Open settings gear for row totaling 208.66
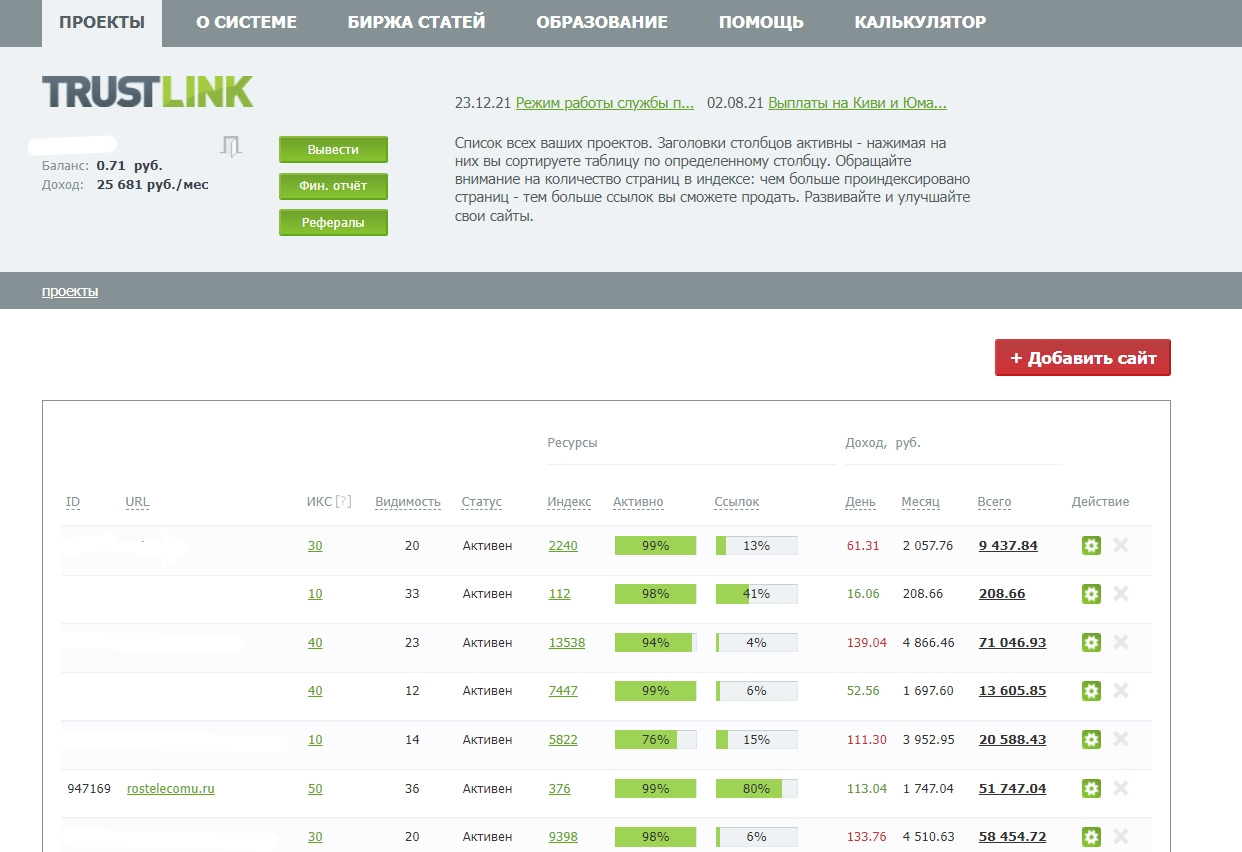 click(1091, 593)
